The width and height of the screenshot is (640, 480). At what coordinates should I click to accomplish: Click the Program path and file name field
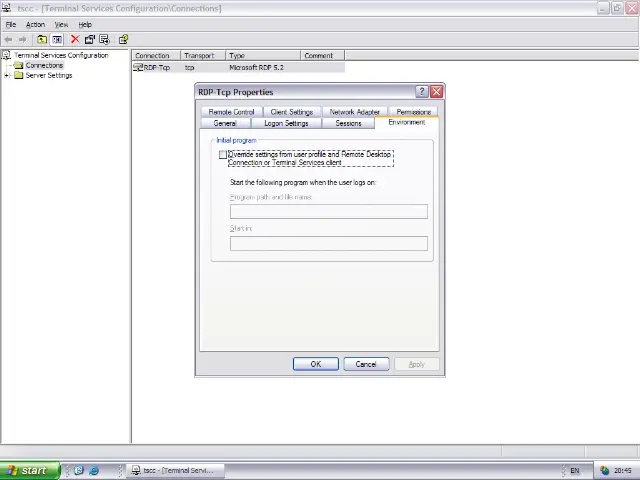[x=329, y=211]
